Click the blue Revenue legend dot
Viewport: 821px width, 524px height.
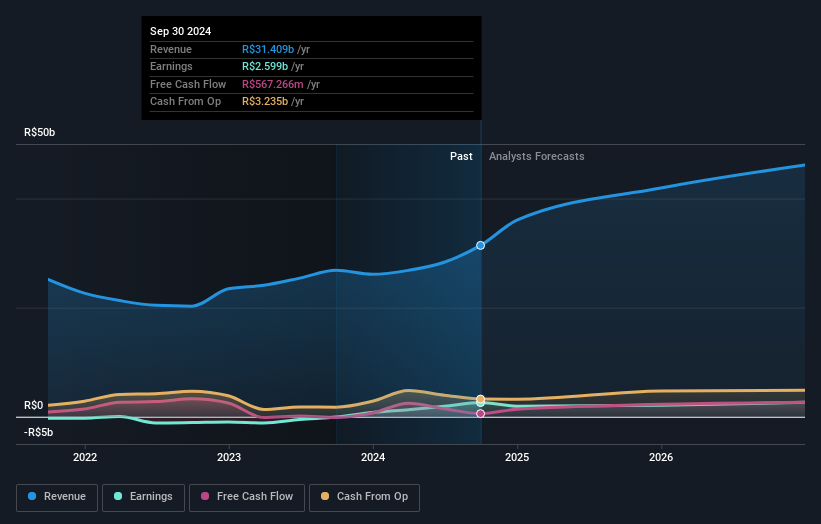32,496
